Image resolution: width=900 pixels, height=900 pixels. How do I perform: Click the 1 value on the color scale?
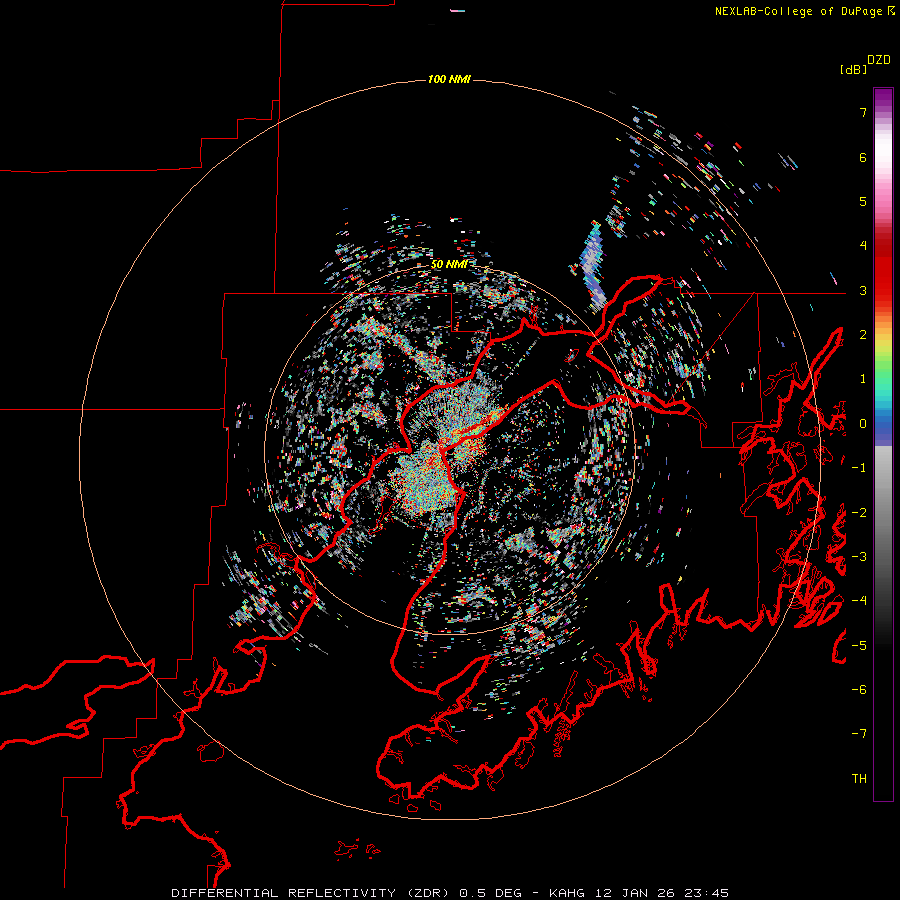point(863,379)
